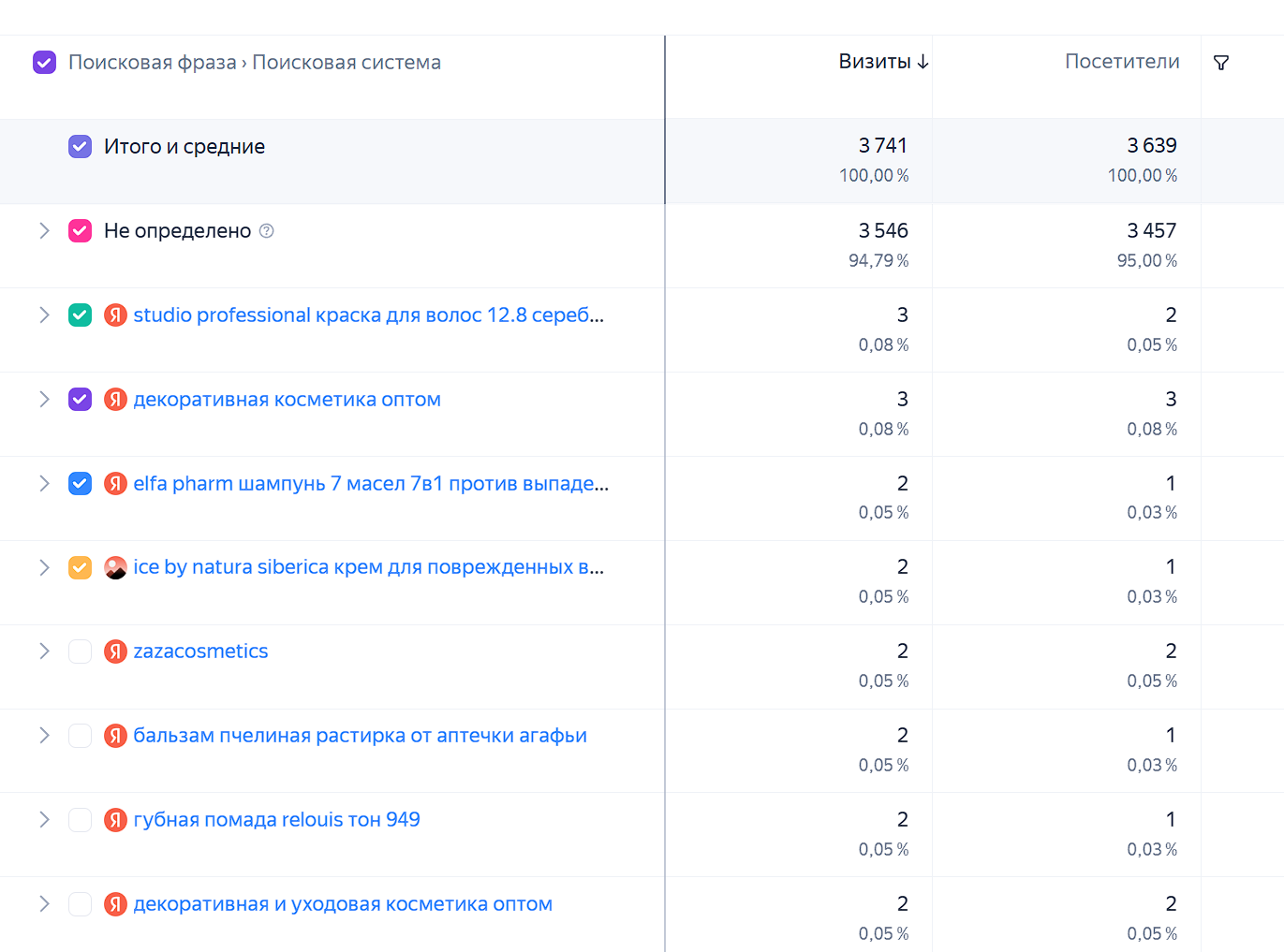Image resolution: width=1284 pixels, height=952 pixels.
Task: Expand декоративная и уходовая косметика оптом row
Action: 44,904
